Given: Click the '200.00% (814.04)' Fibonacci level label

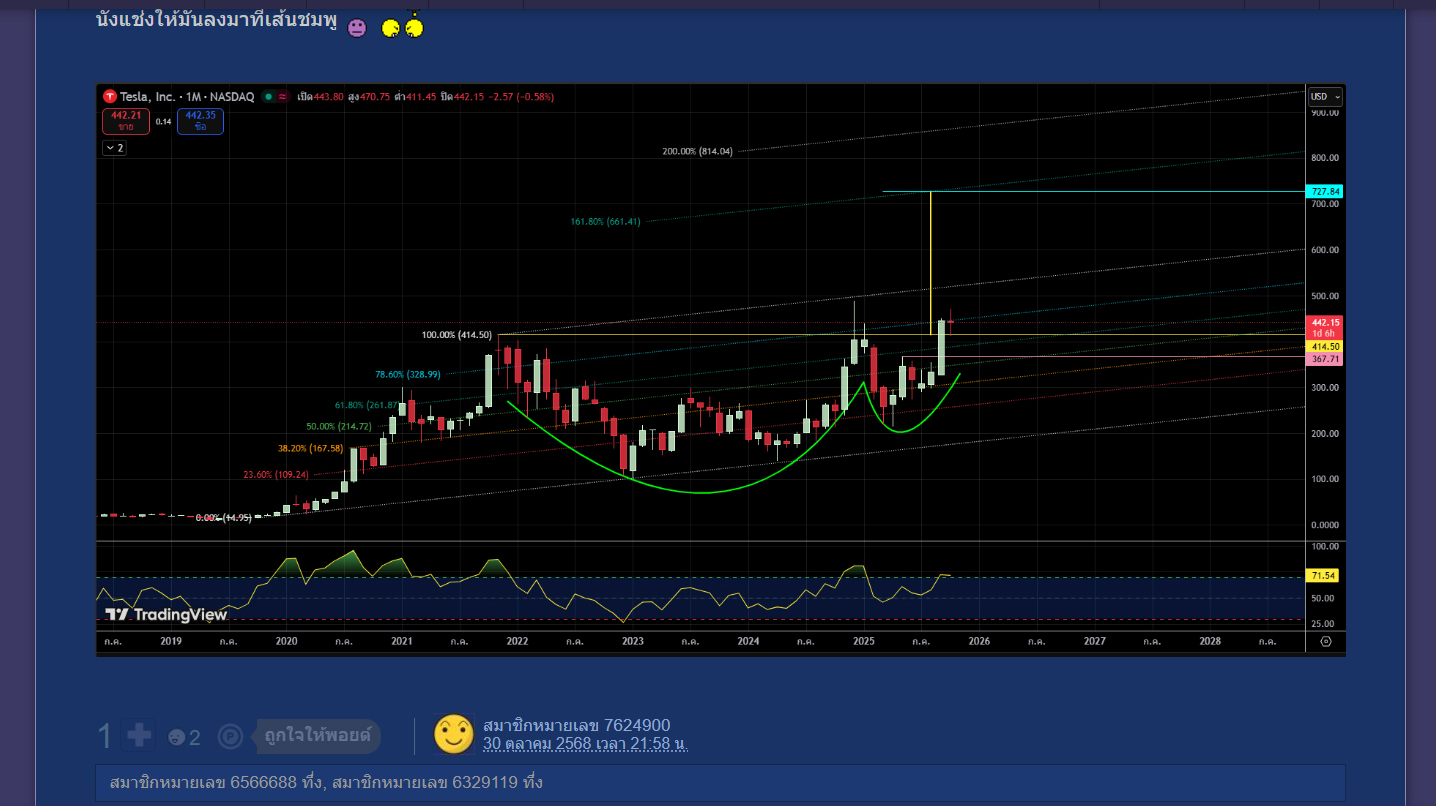Looking at the screenshot, I should pos(697,152).
